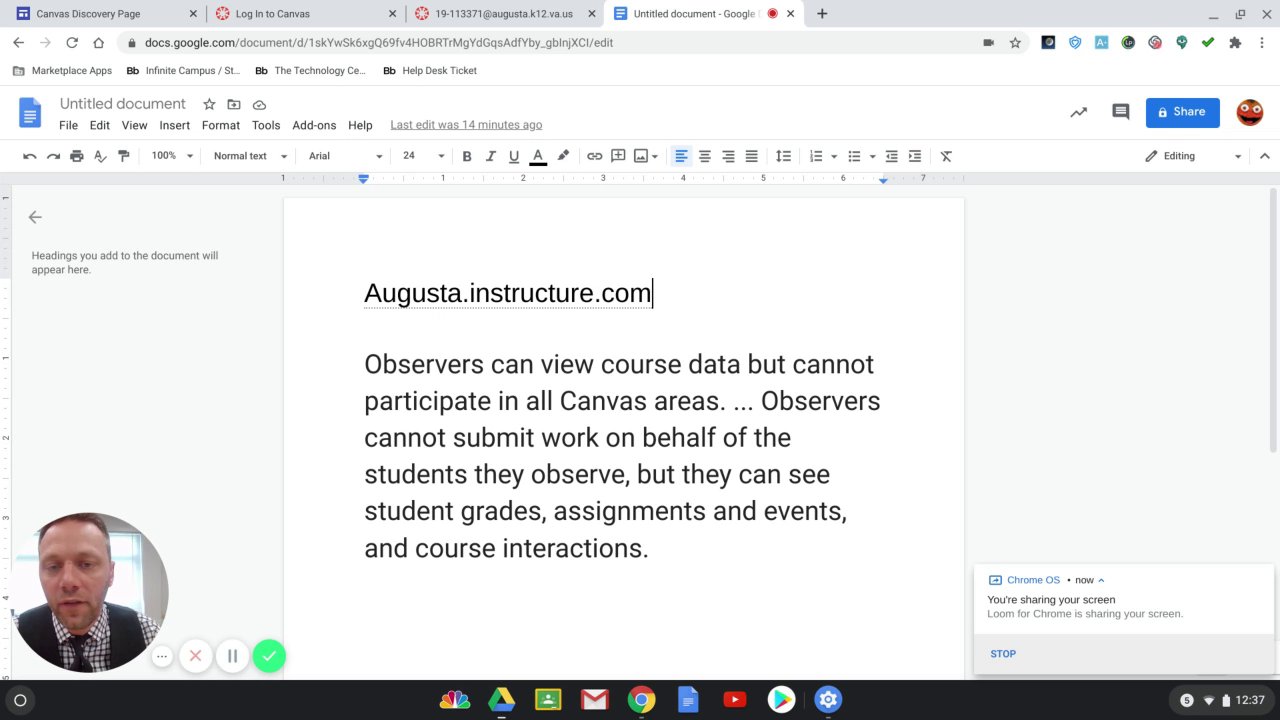Click the blue Share button
1280x720 pixels.
[1183, 112]
